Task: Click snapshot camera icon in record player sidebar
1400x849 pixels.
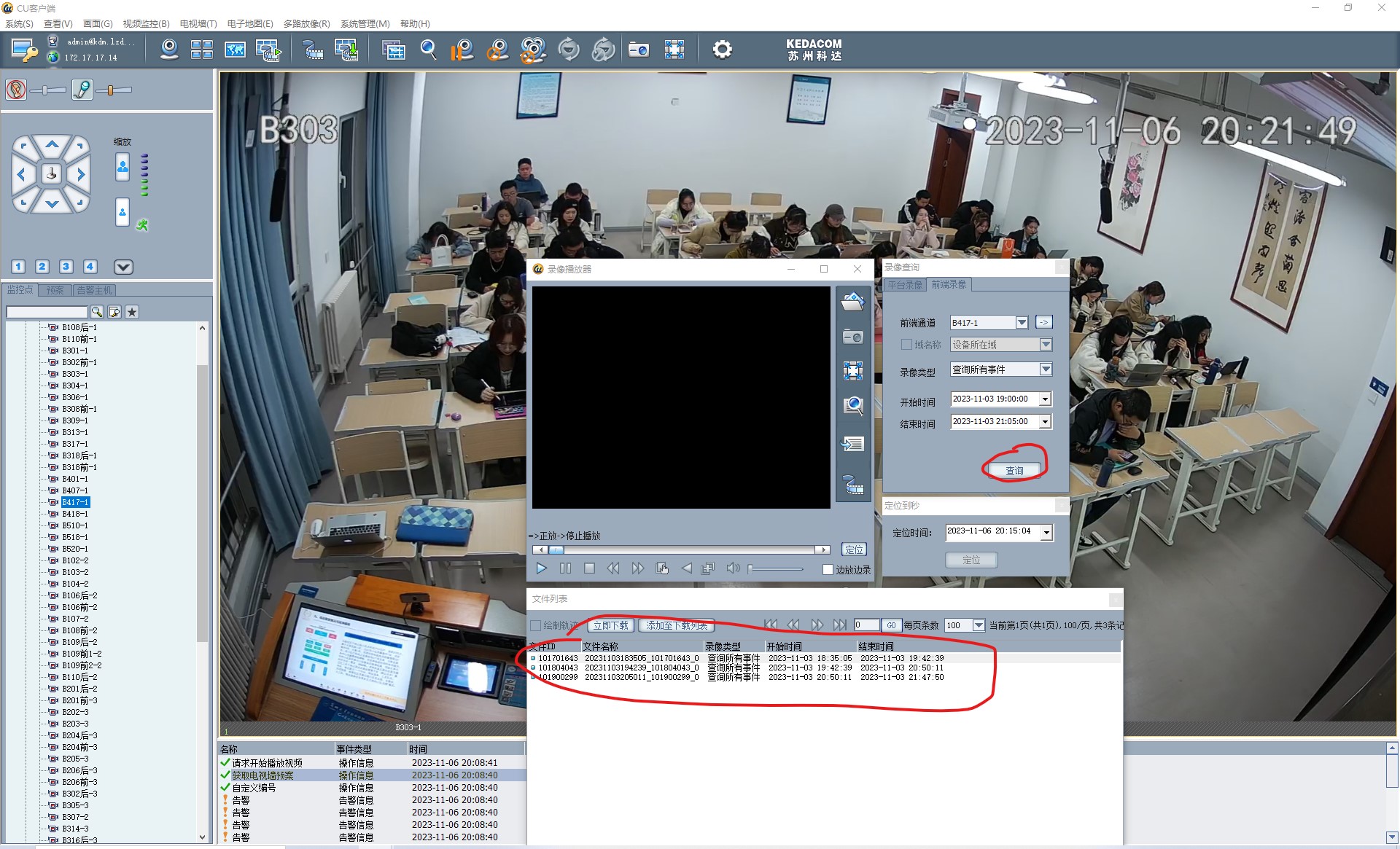Action: pyautogui.click(x=852, y=337)
